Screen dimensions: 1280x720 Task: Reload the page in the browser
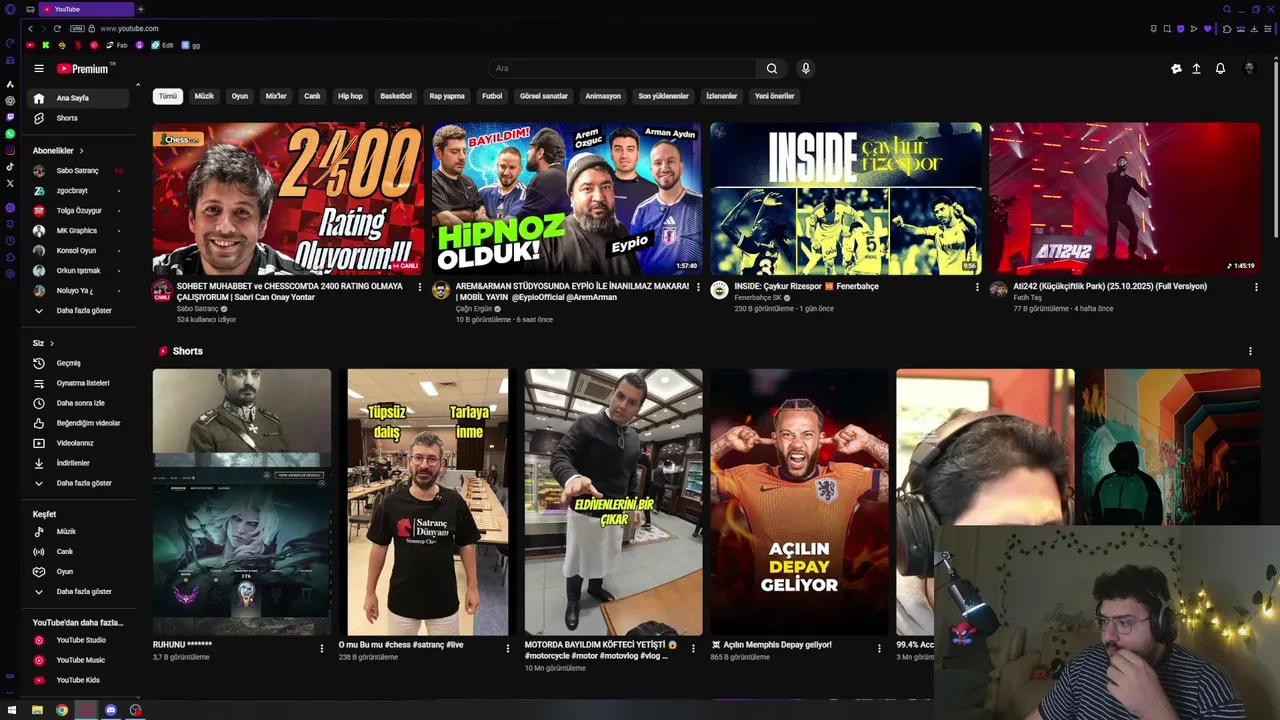(x=57, y=28)
